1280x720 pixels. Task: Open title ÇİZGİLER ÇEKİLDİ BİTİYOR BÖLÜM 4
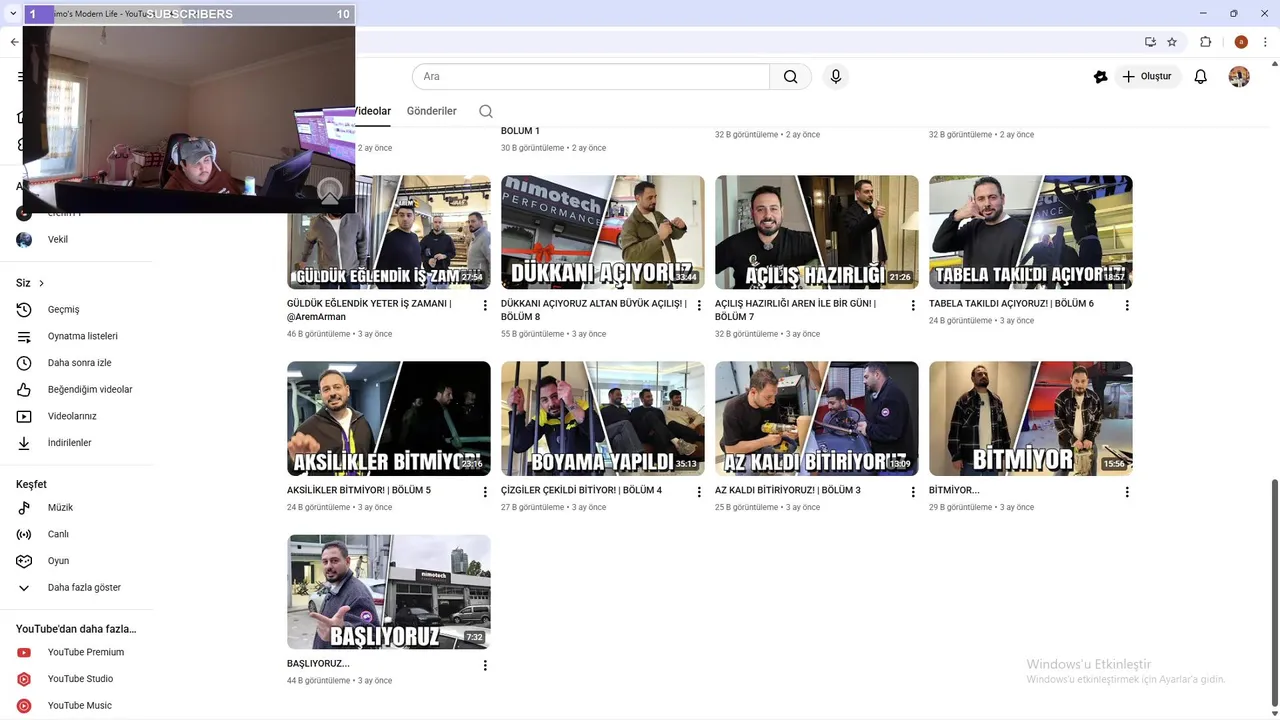tap(581, 491)
